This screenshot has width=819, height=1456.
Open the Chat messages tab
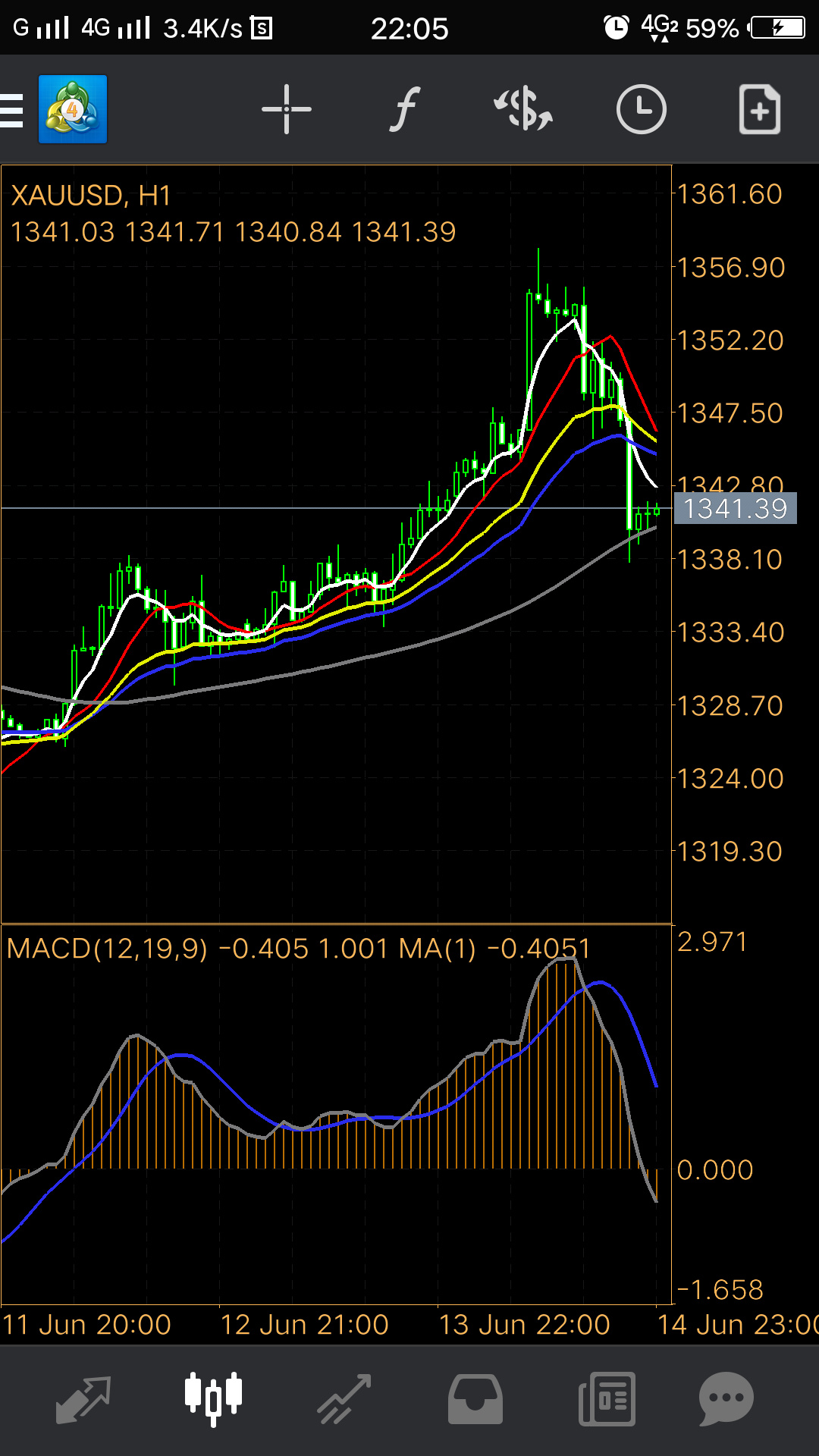click(726, 1399)
